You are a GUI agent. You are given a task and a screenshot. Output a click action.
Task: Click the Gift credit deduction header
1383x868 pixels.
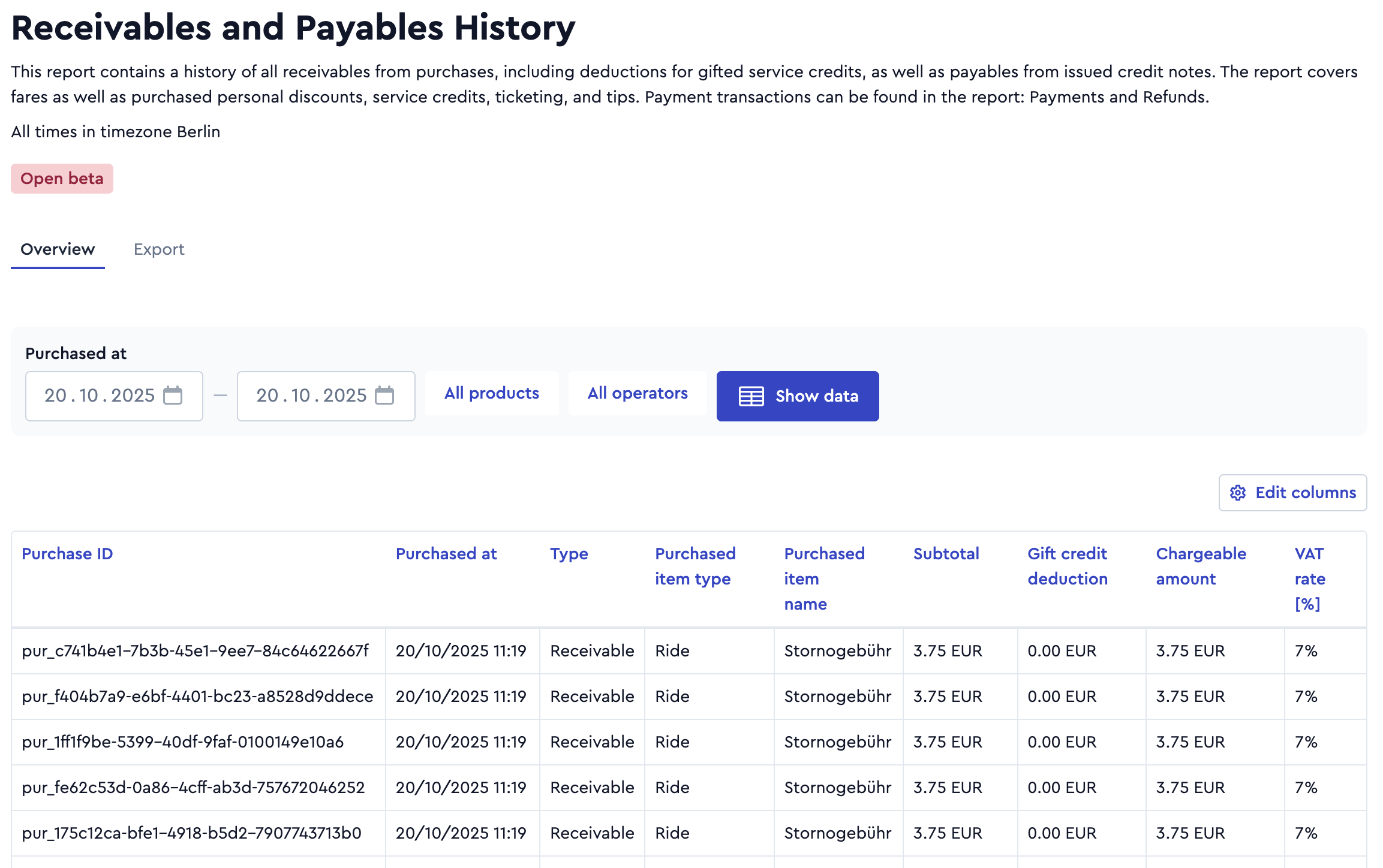click(1068, 566)
